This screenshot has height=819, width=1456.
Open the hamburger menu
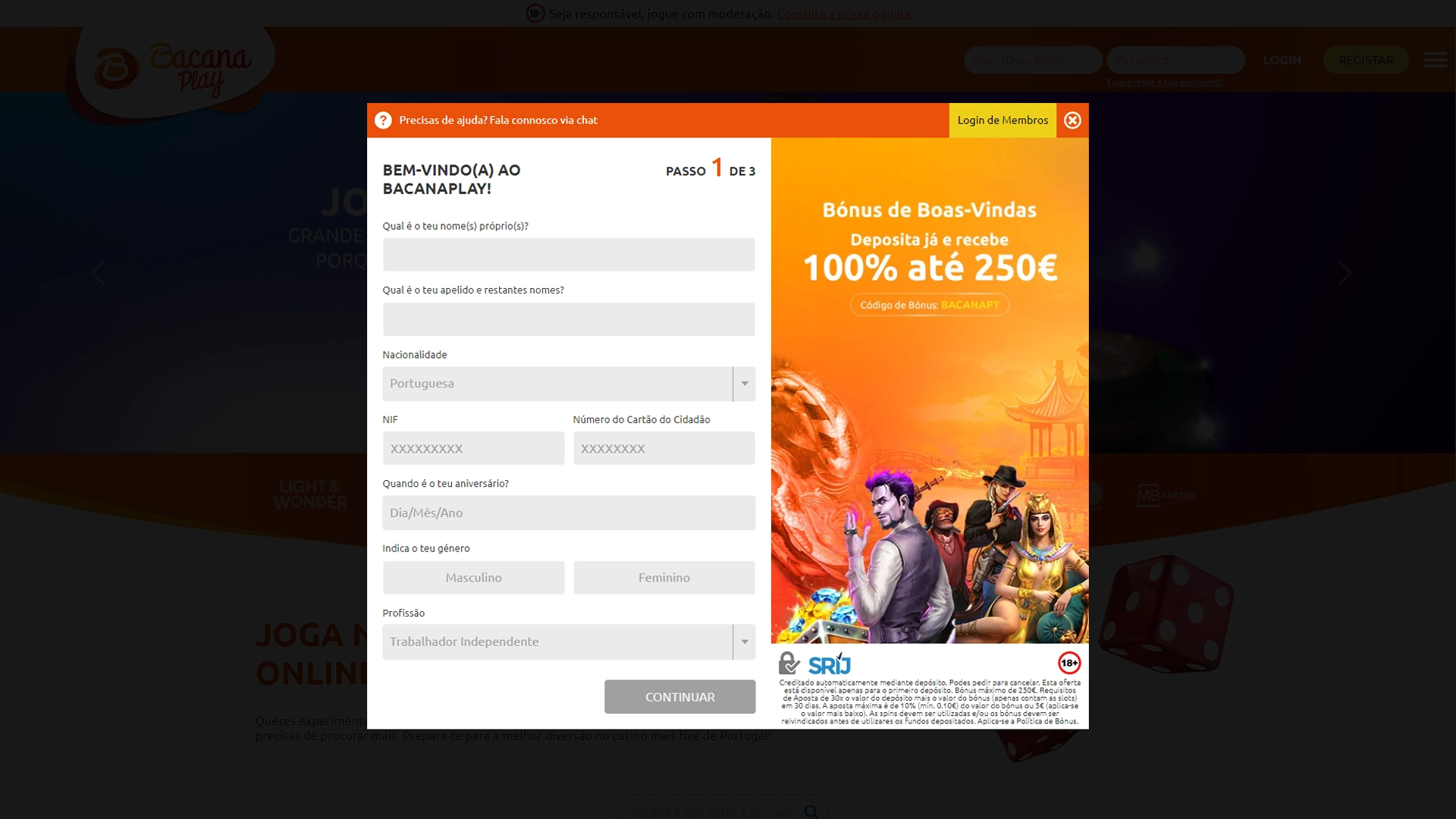1436,60
